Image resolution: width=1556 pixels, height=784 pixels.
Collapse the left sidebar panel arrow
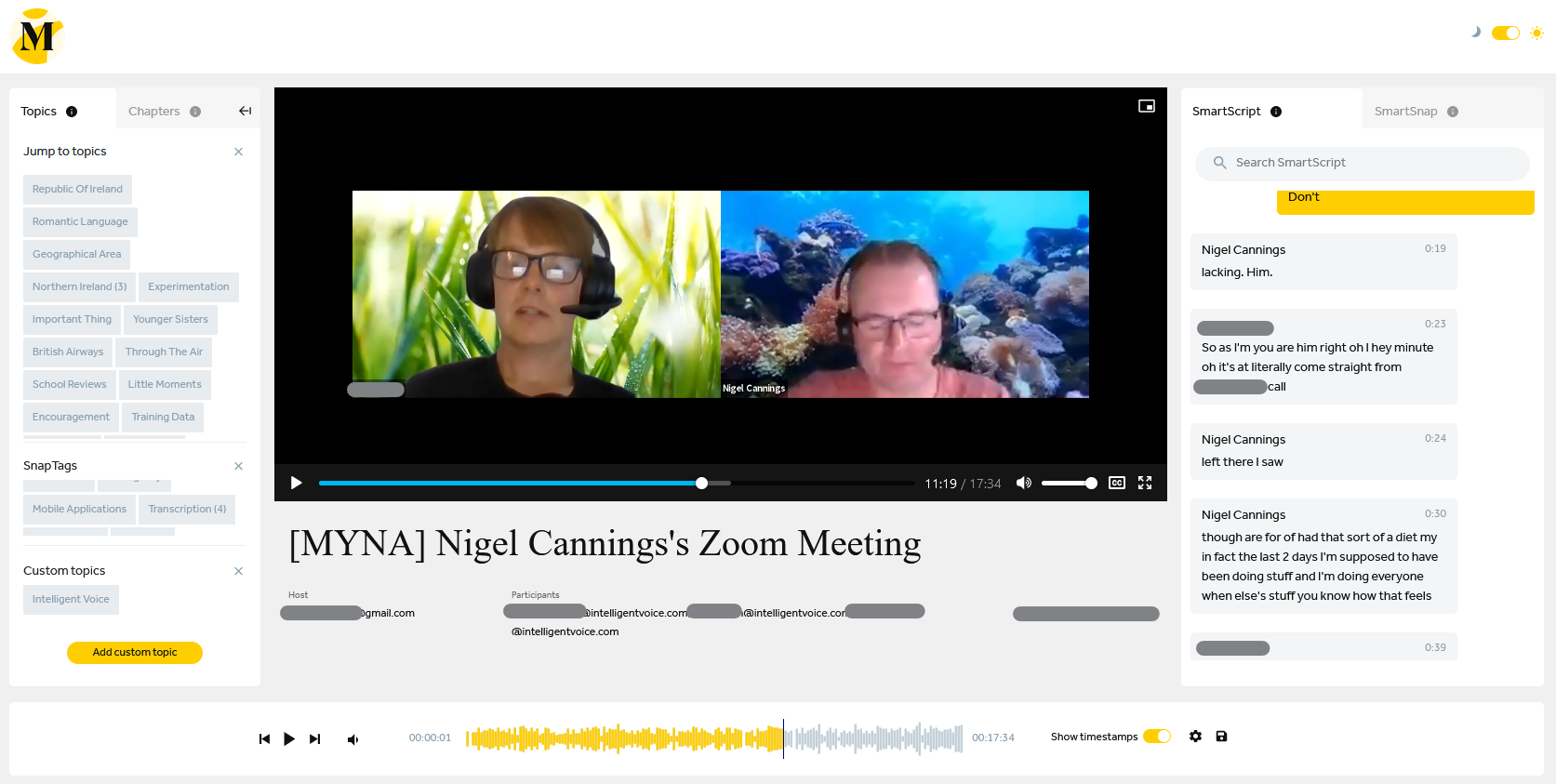click(x=245, y=112)
